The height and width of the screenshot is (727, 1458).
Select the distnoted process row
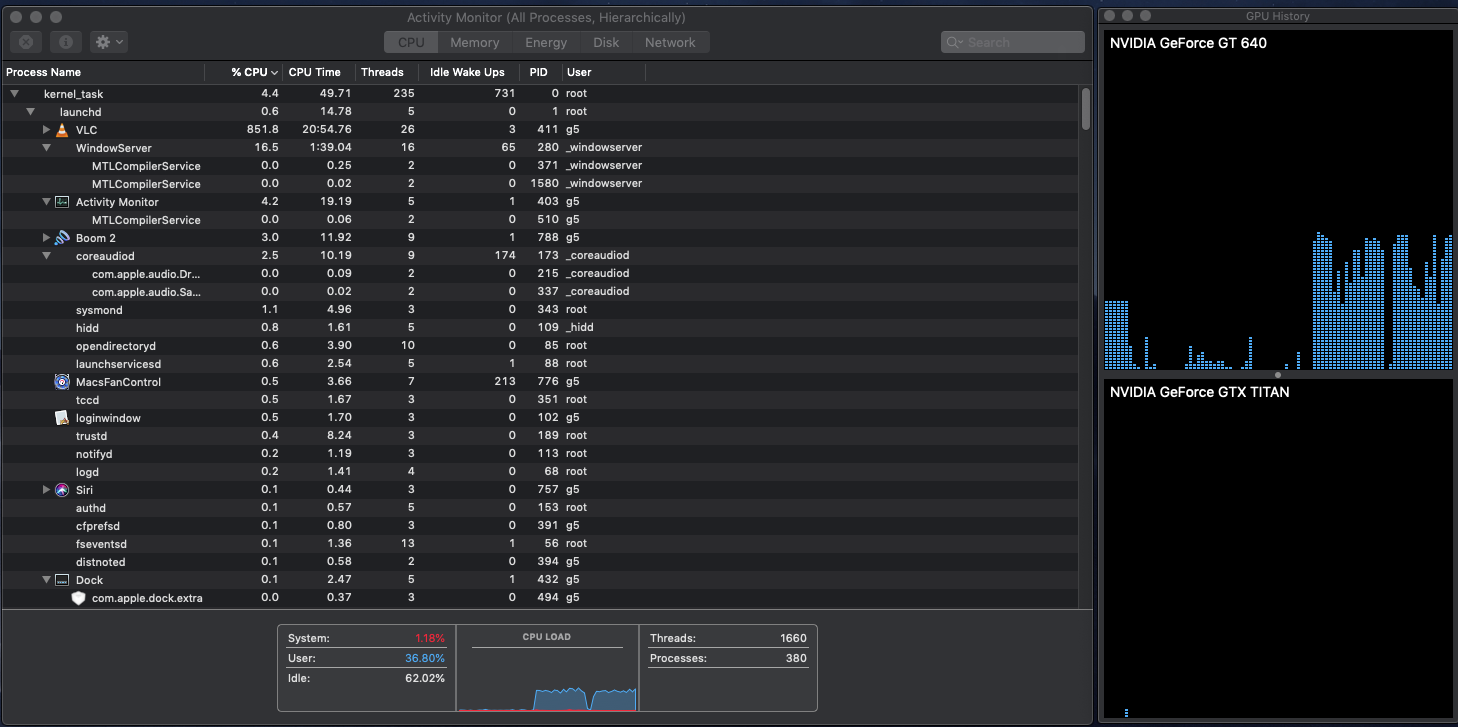point(540,562)
